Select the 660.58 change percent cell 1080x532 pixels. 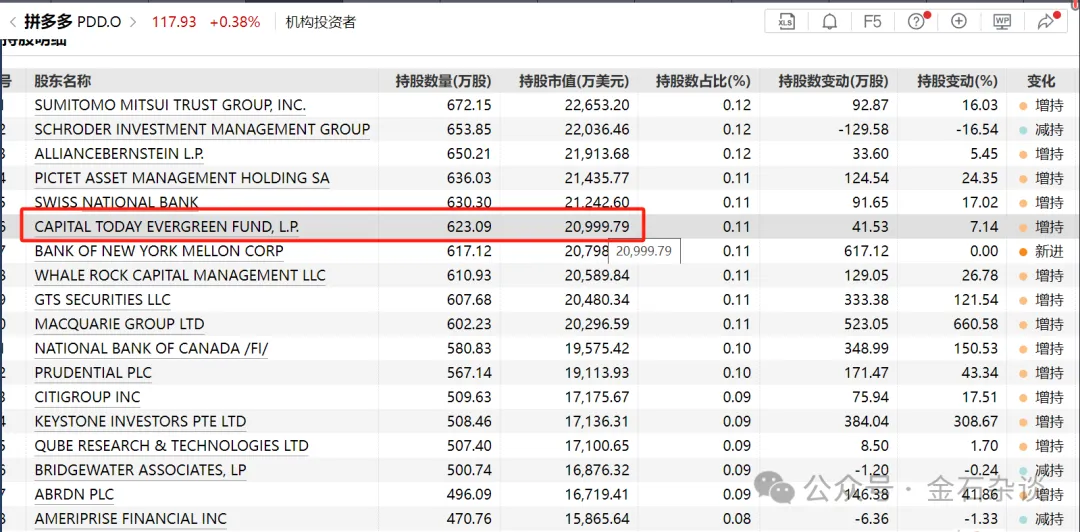point(973,324)
